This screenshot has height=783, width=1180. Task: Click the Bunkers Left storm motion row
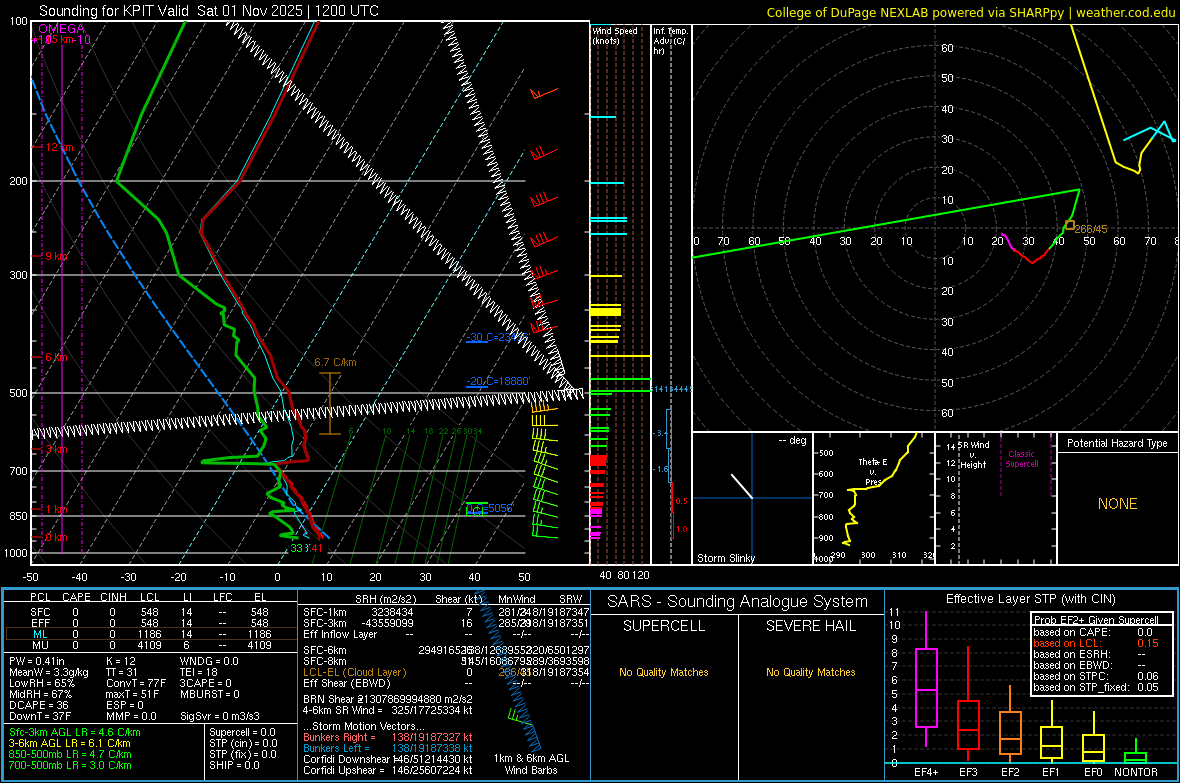pos(388,748)
